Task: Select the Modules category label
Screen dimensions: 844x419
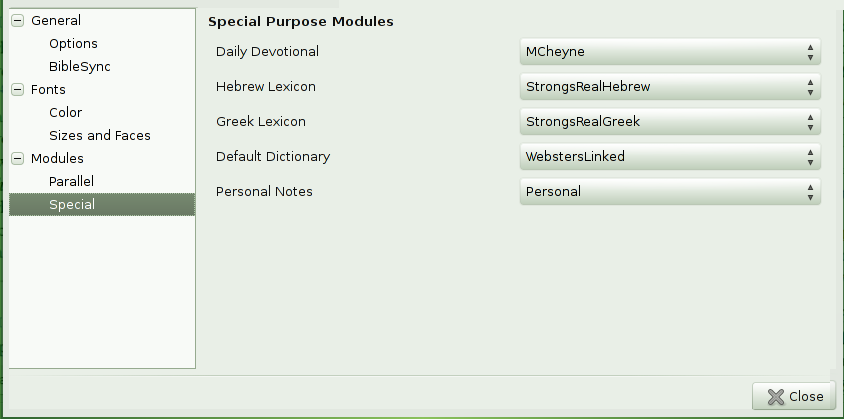Action: 57,158
